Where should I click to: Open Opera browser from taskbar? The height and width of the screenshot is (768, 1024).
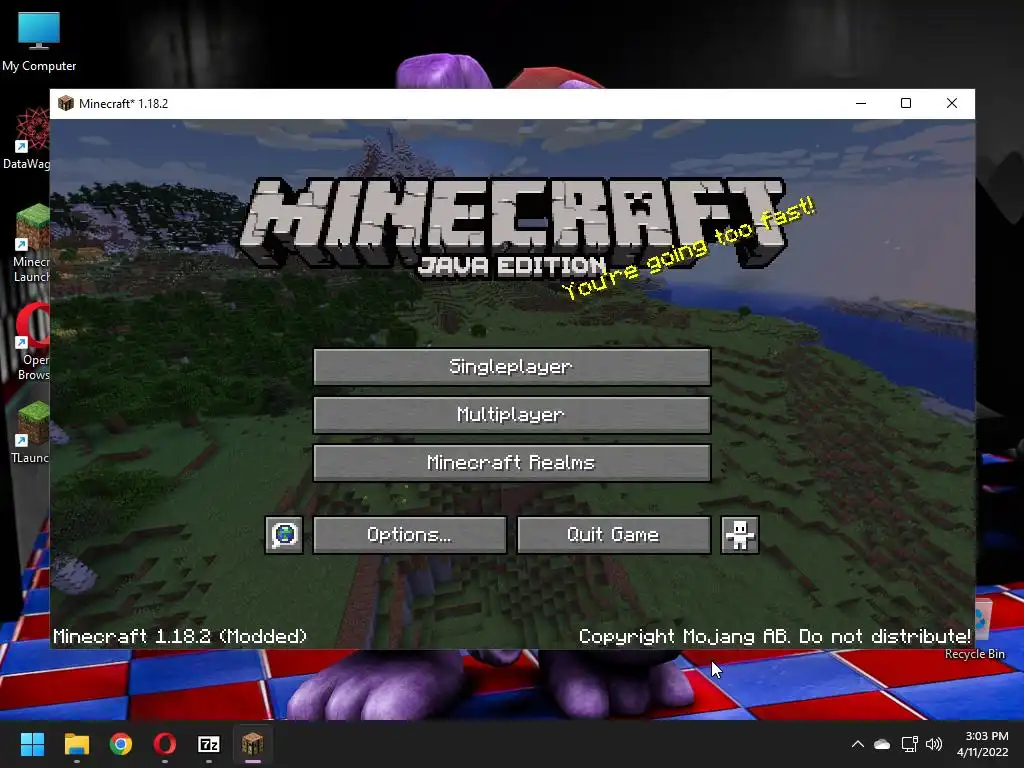(165, 744)
